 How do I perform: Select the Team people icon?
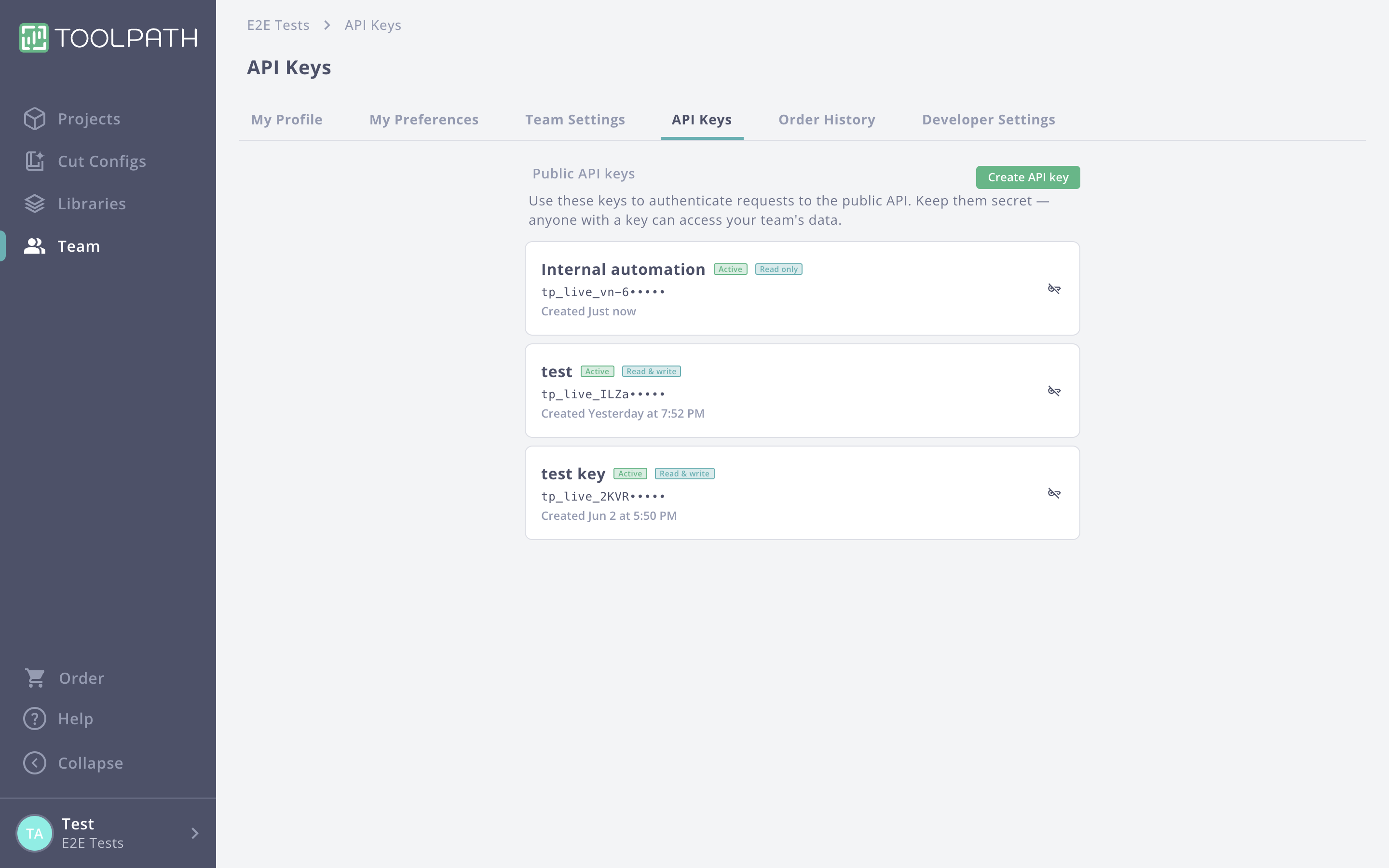pos(34,246)
